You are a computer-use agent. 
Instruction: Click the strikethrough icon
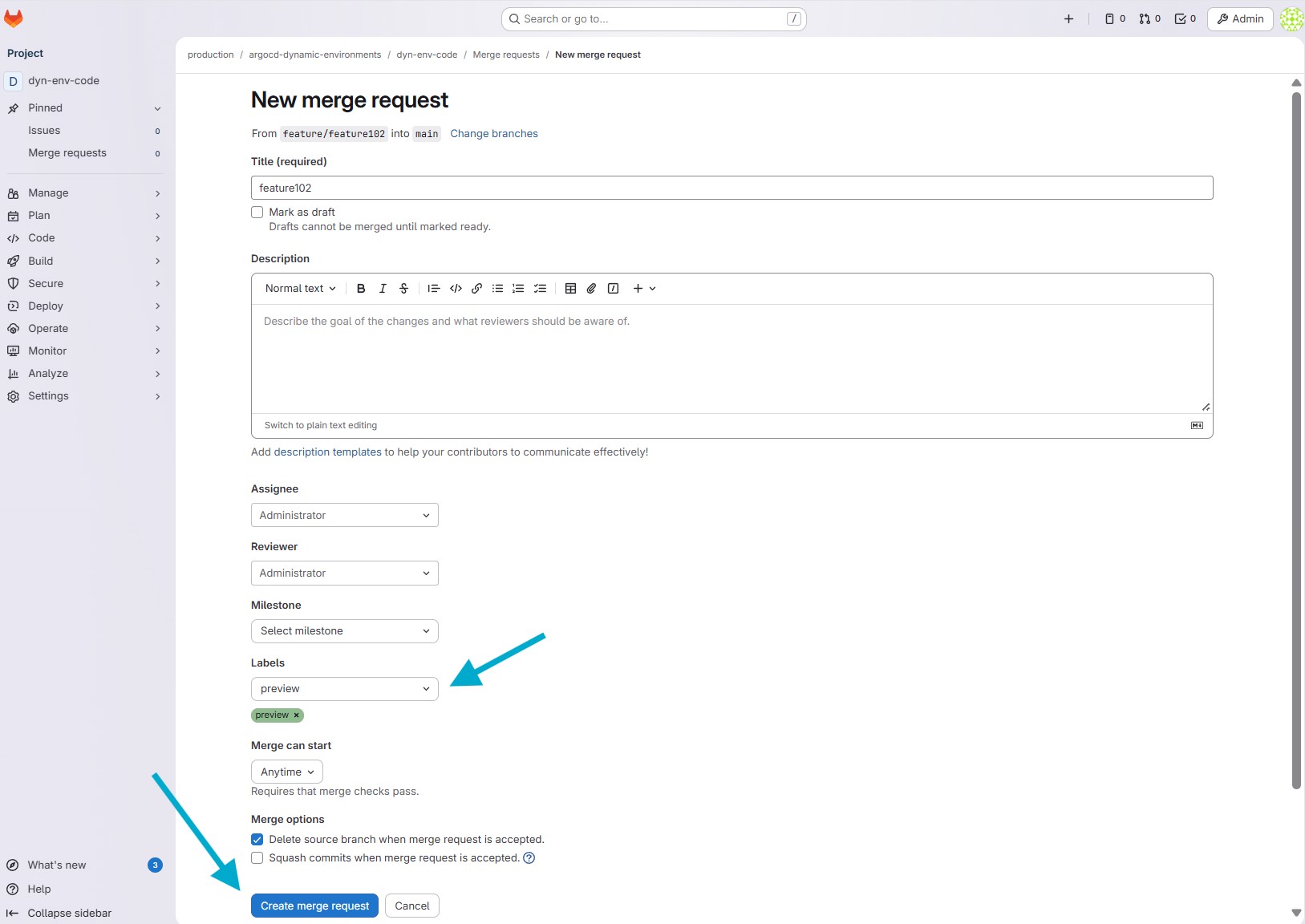pyautogui.click(x=404, y=289)
